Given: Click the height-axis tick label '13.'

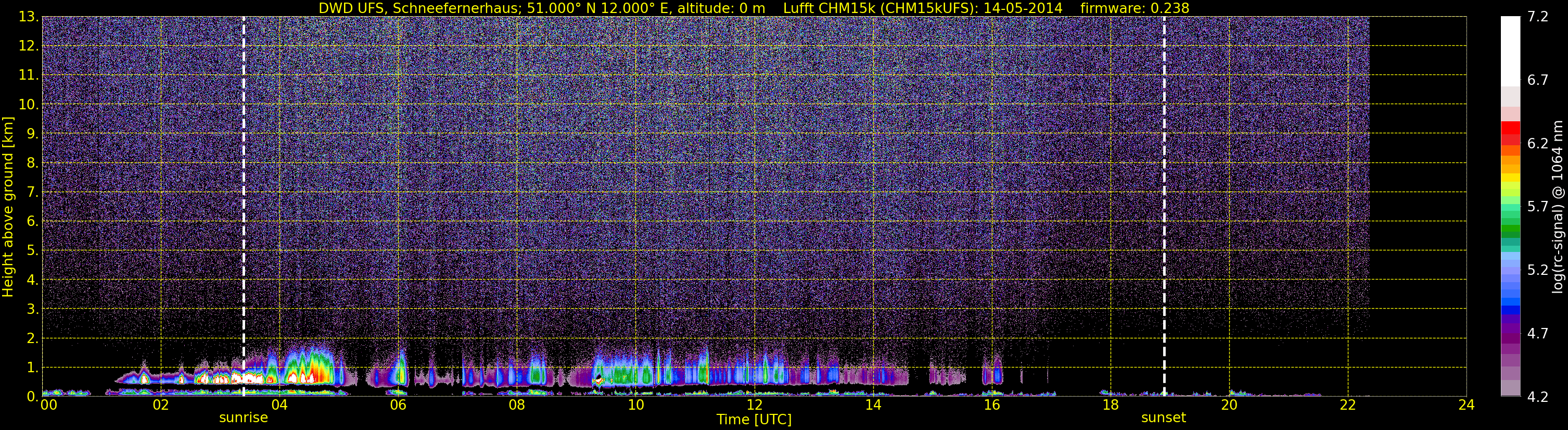Looking at the screenshot, I should point(28,17).
